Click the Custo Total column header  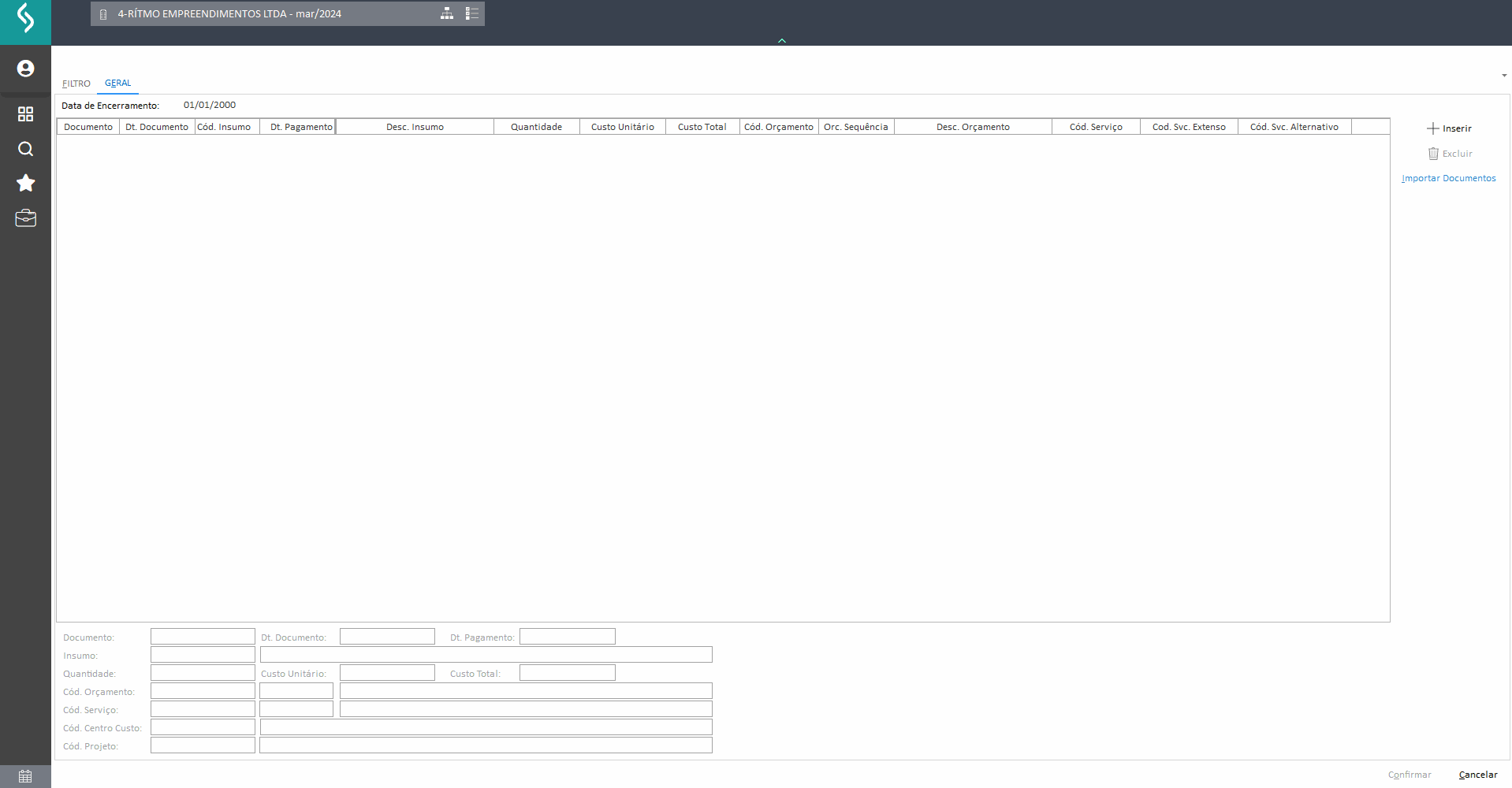[702, 127]
